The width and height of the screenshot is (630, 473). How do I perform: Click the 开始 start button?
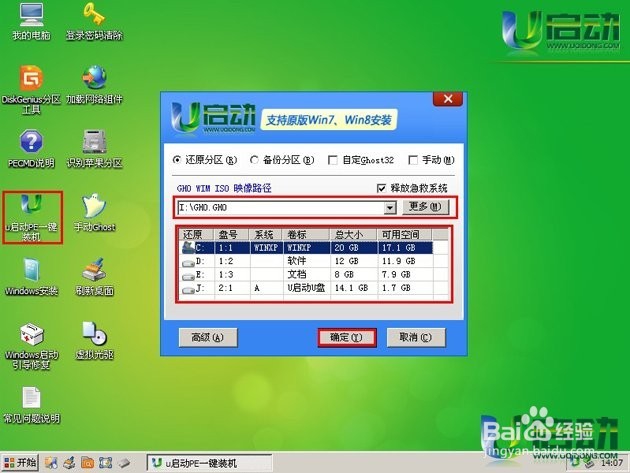point(20,463)
